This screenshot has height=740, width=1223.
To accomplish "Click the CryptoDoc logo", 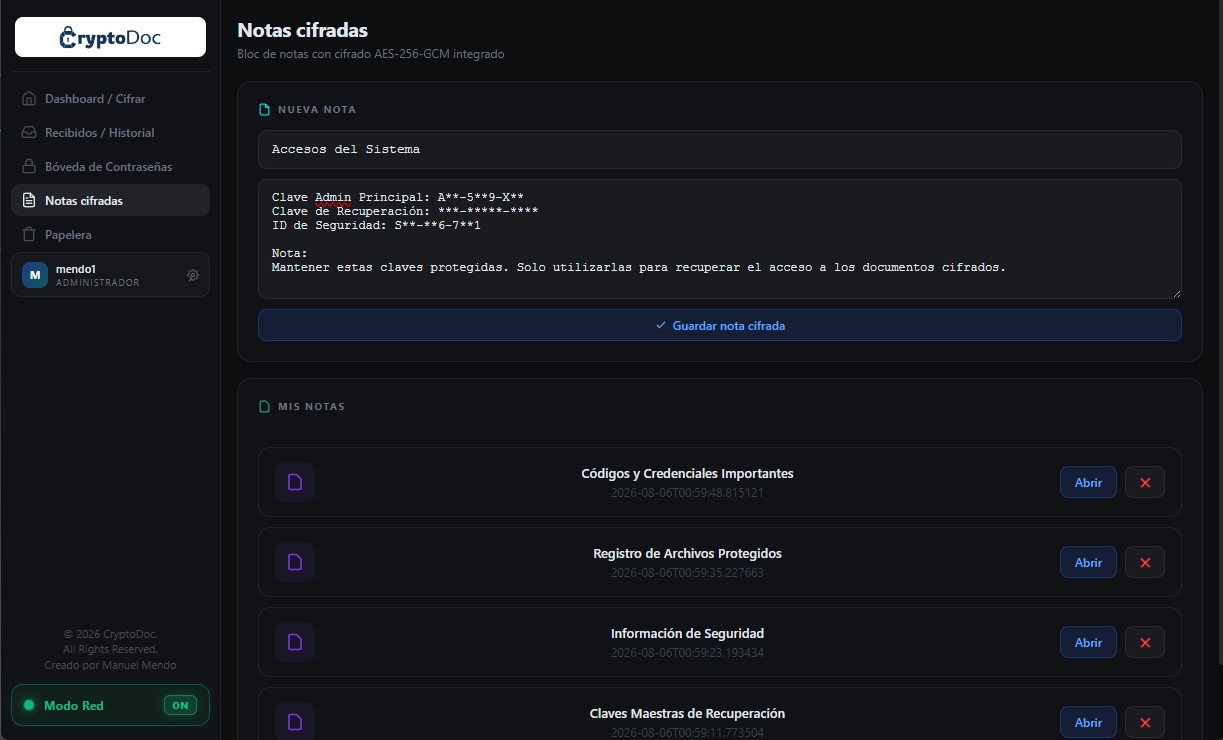I will [110, 37].
